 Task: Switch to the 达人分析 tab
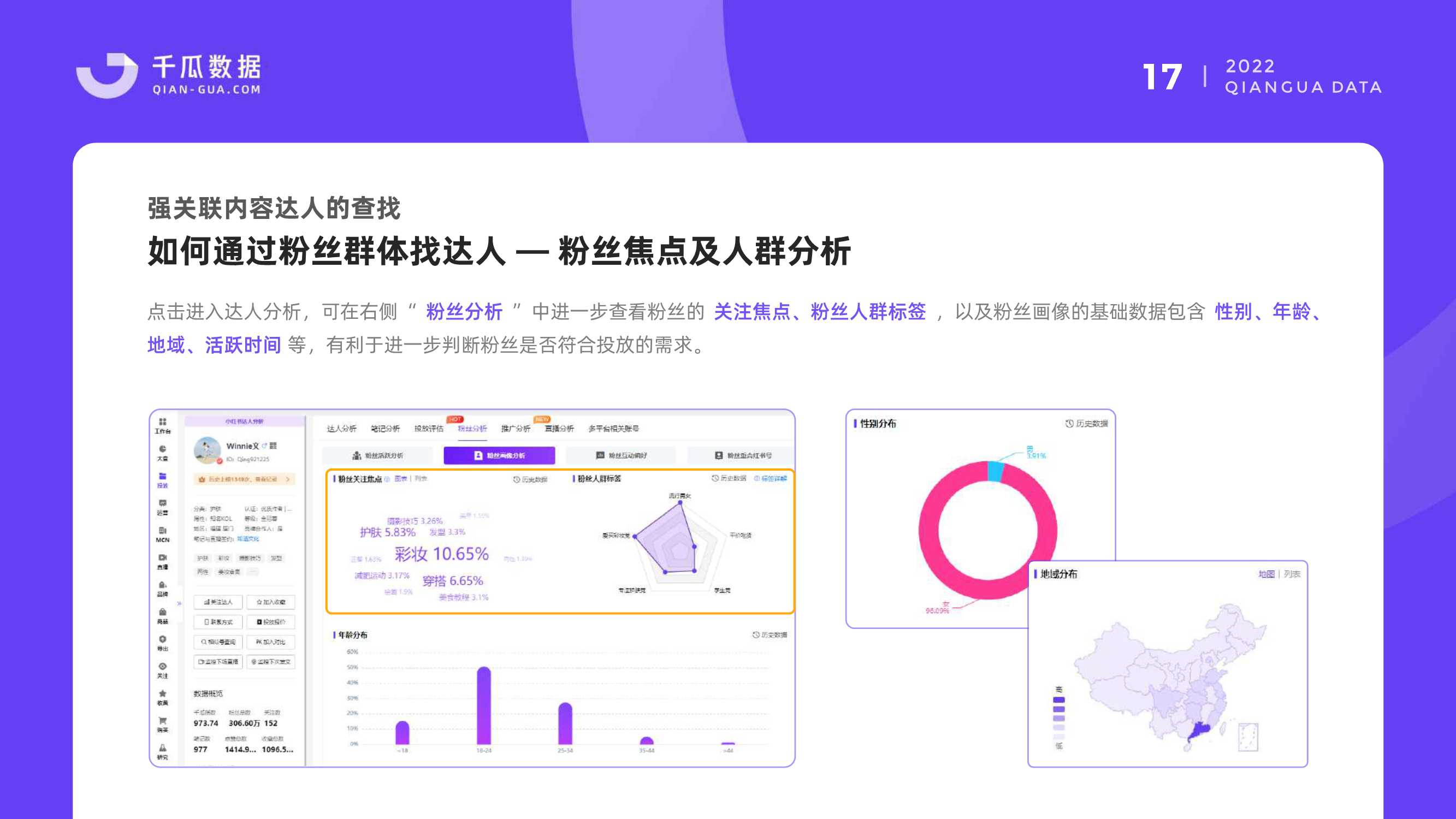[341, 429]
